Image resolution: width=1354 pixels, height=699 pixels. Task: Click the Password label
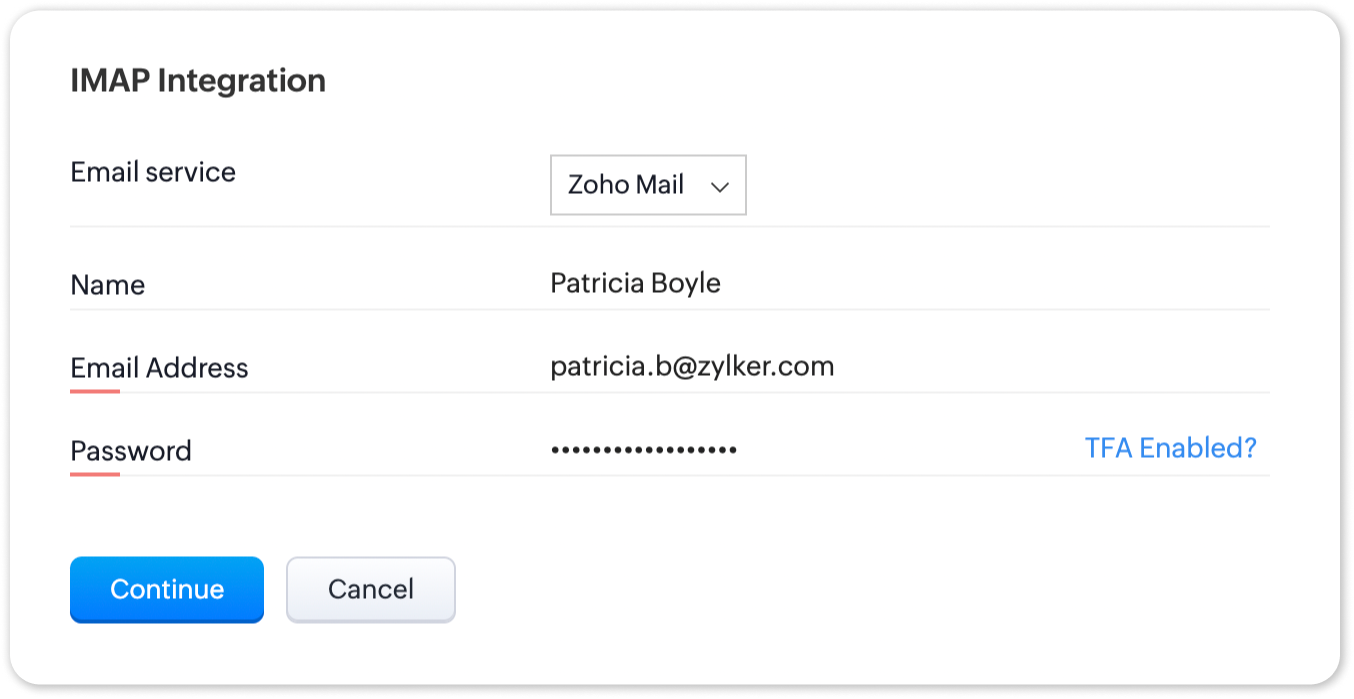[131, 451]
